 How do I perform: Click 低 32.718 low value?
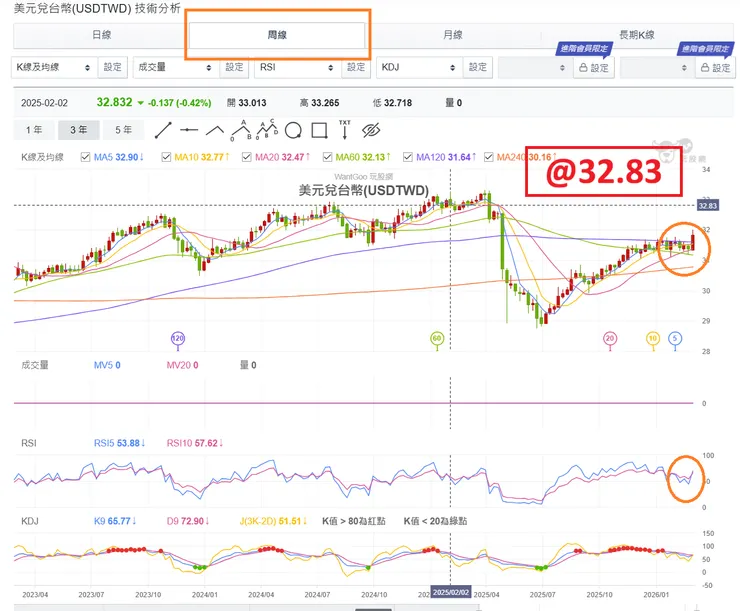tap(392, 103)
